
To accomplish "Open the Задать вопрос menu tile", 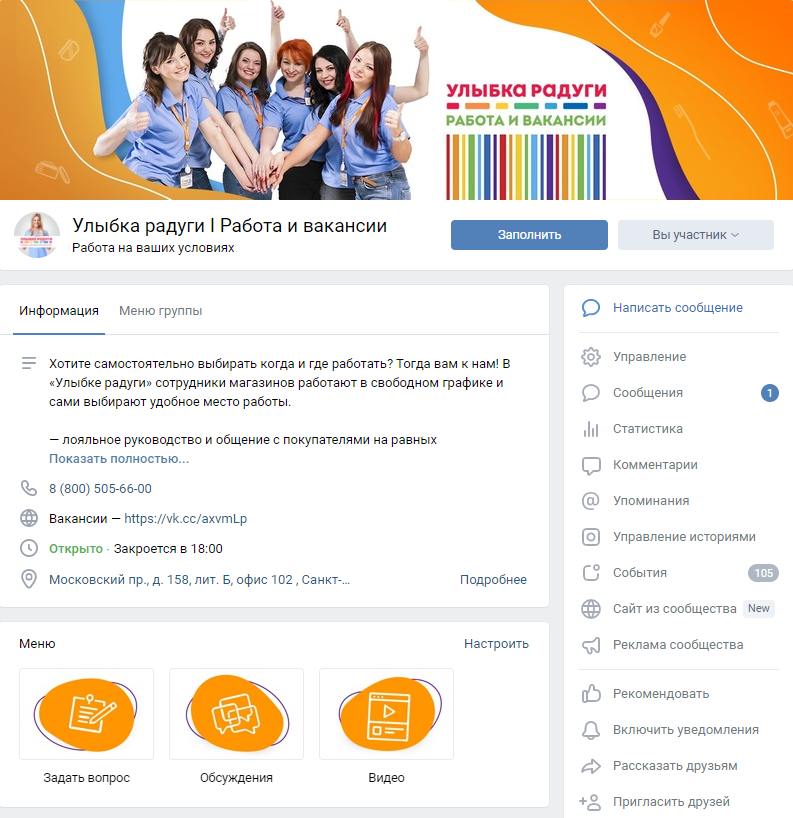I will [87, 727].
